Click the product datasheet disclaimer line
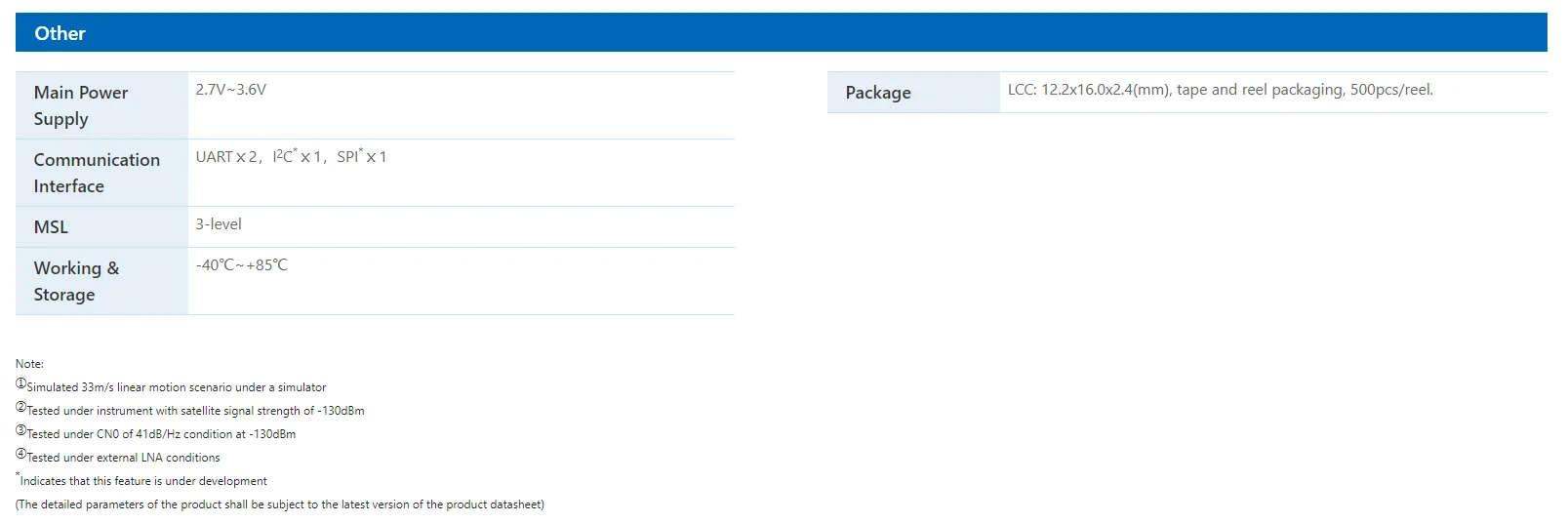 pos(280,504)
